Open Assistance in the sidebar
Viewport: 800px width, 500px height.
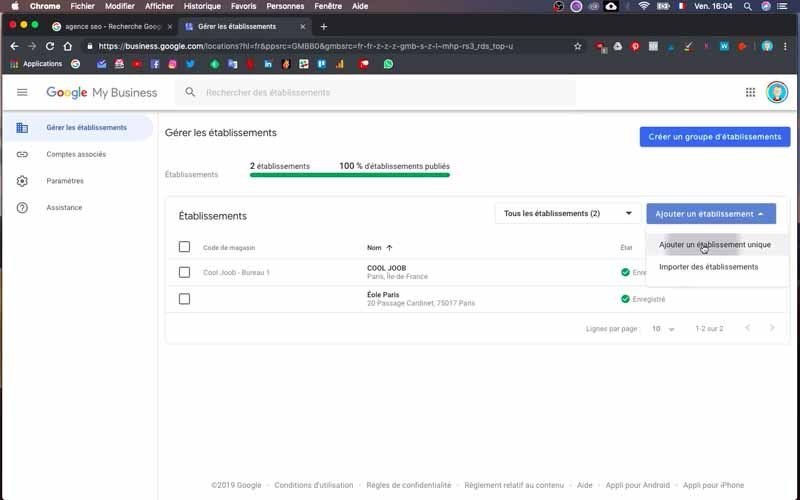(64, 208)
